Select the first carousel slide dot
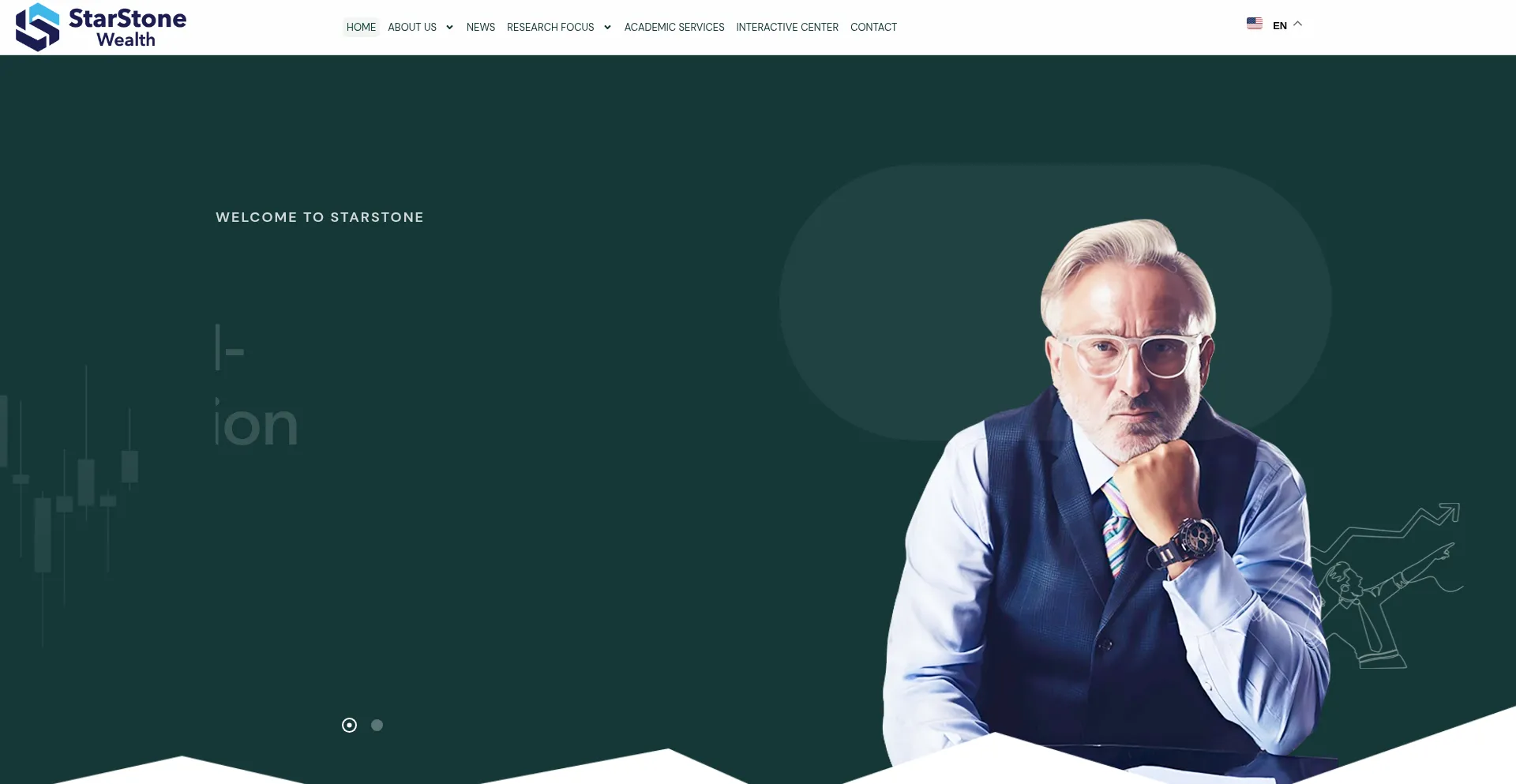Image resolution: width=1516 pixels, height=784 pixels. (x=349, y=725)
